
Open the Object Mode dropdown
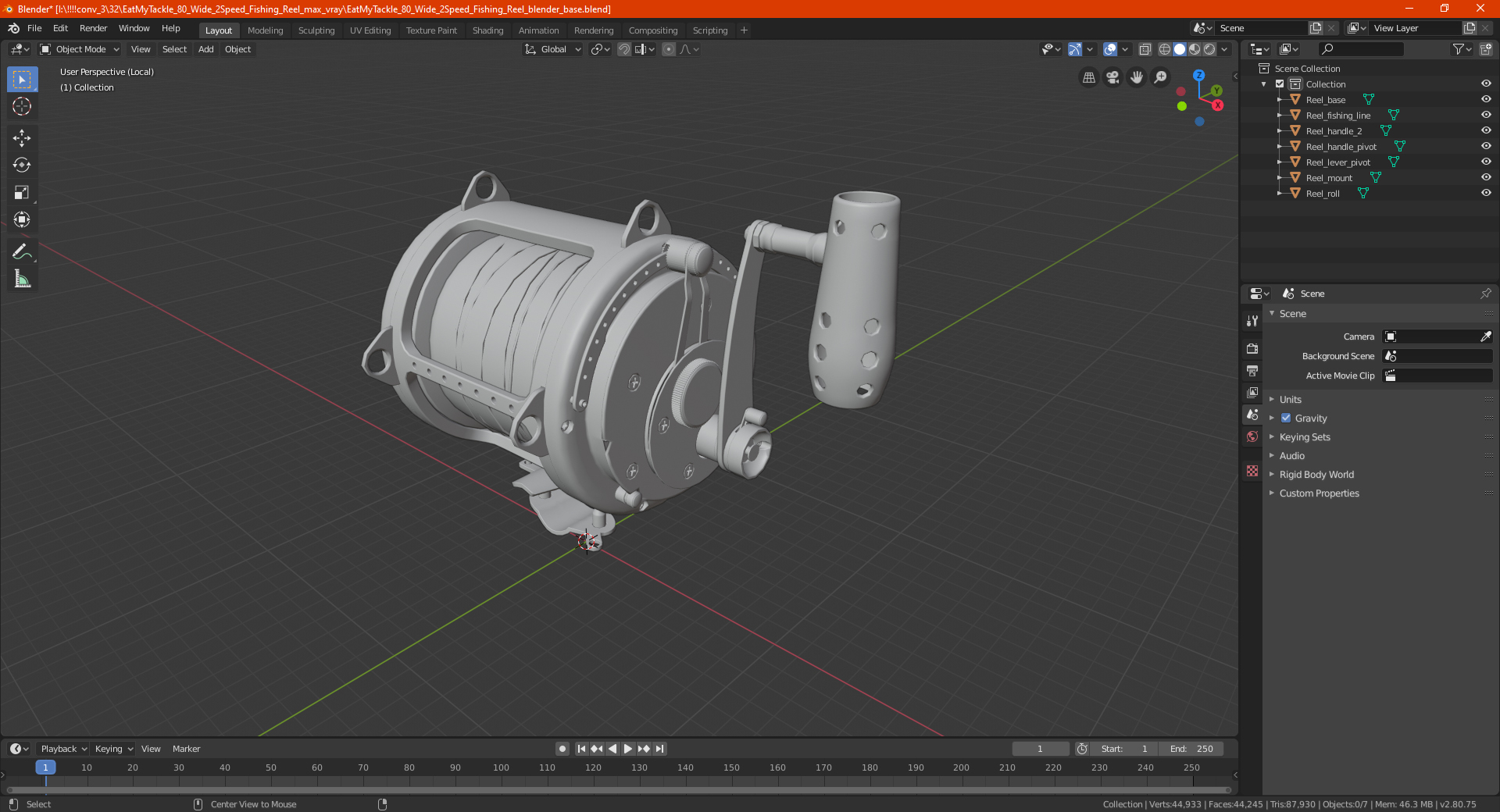(80, 49)
